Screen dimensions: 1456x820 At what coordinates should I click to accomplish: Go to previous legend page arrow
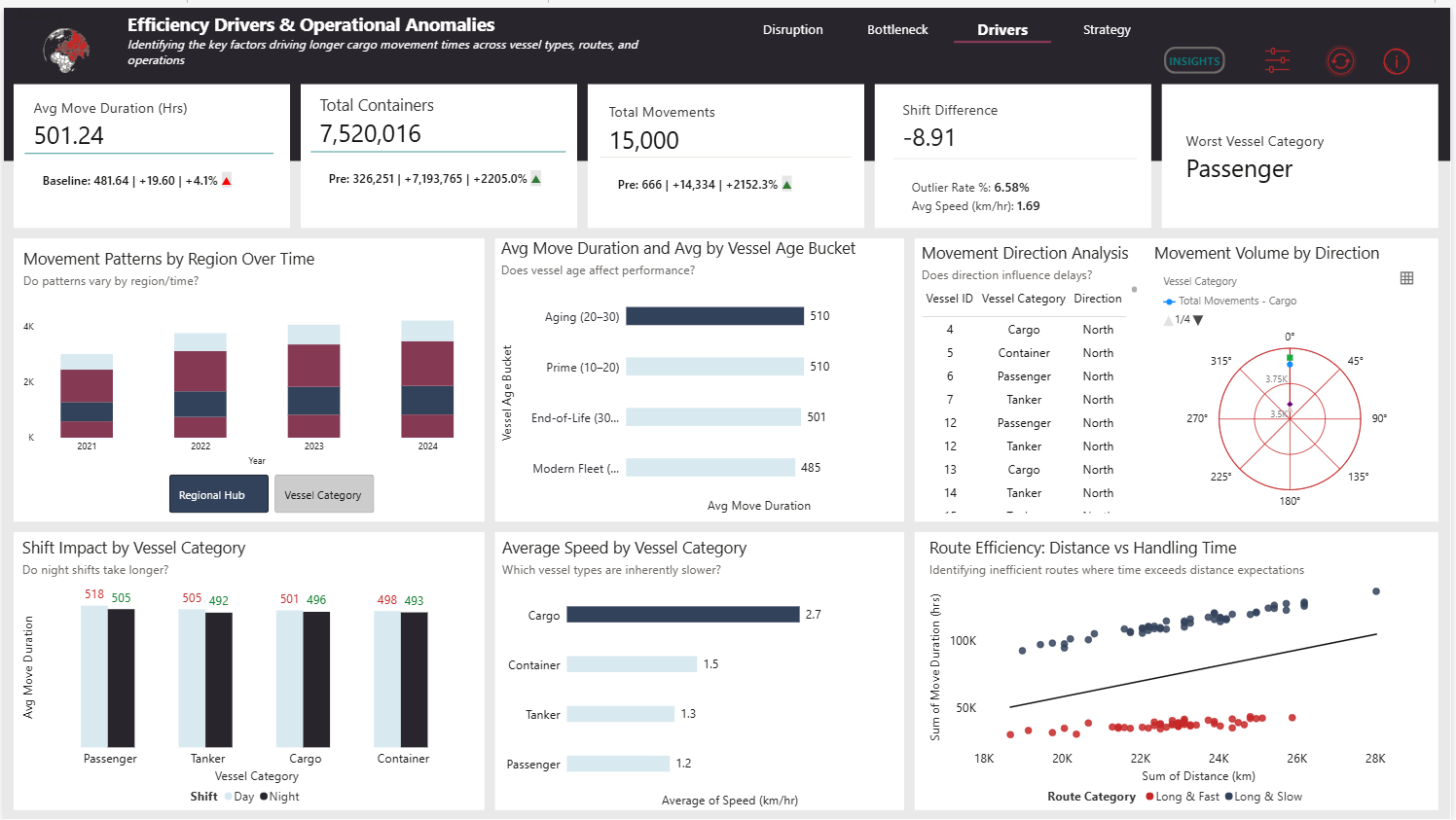1168,320
